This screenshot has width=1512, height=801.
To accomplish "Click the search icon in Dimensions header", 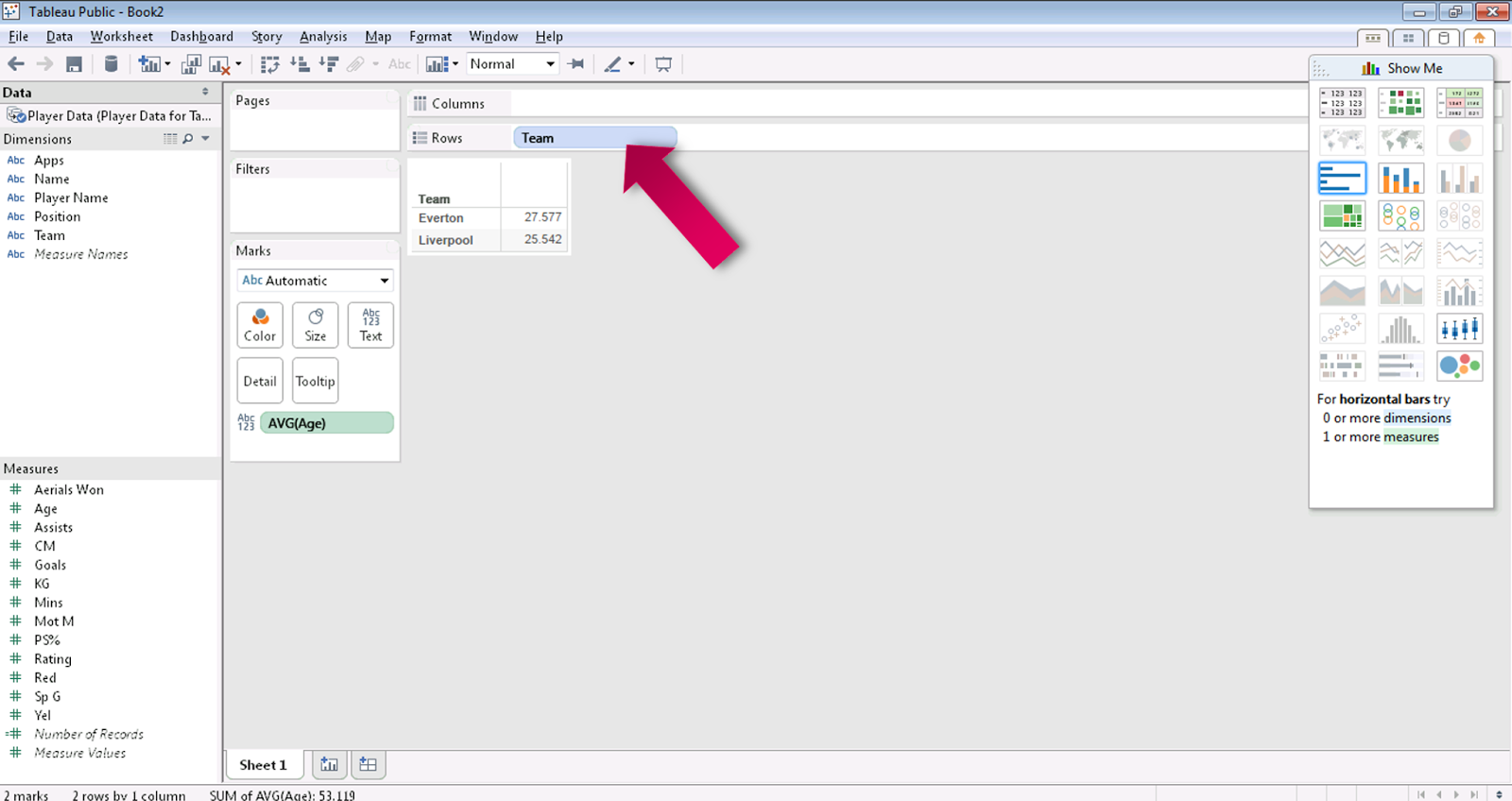I will pos(188,139).
